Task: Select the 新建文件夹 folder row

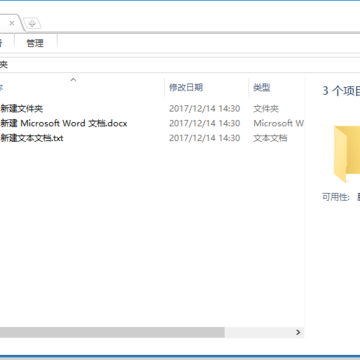Action: [x=22, y=109]
